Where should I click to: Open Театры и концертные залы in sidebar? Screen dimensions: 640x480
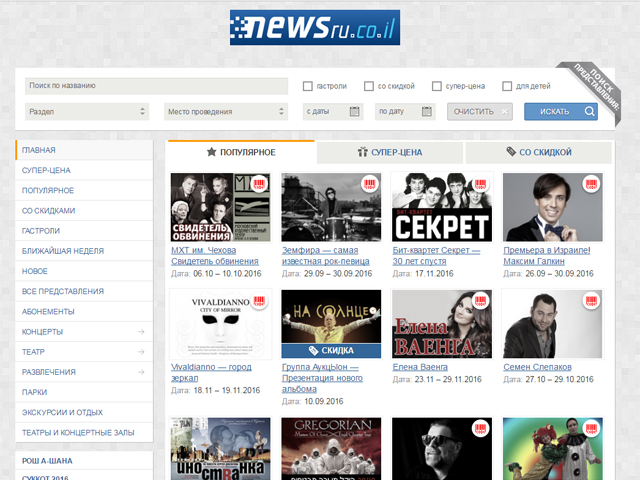[84, 432]
